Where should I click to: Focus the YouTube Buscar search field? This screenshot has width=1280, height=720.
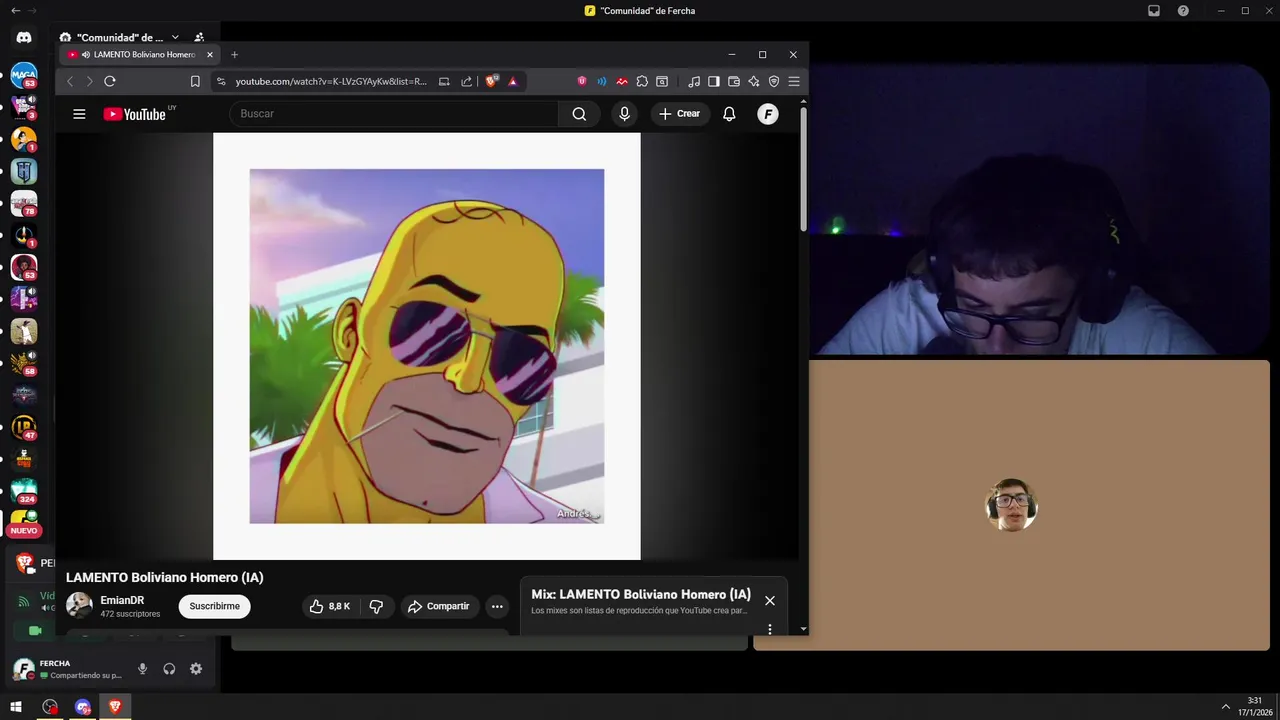(394, 114)
